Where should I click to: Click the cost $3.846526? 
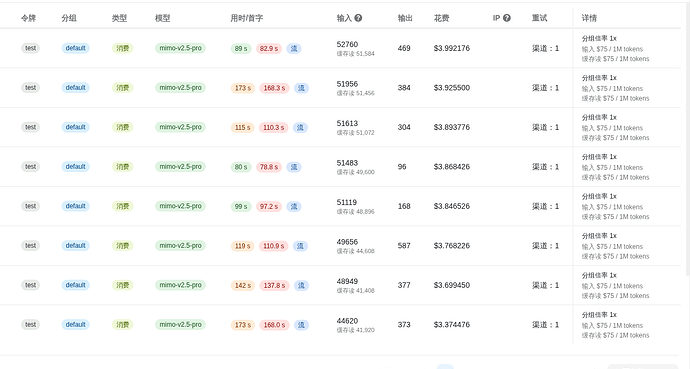tap(451, 206)
